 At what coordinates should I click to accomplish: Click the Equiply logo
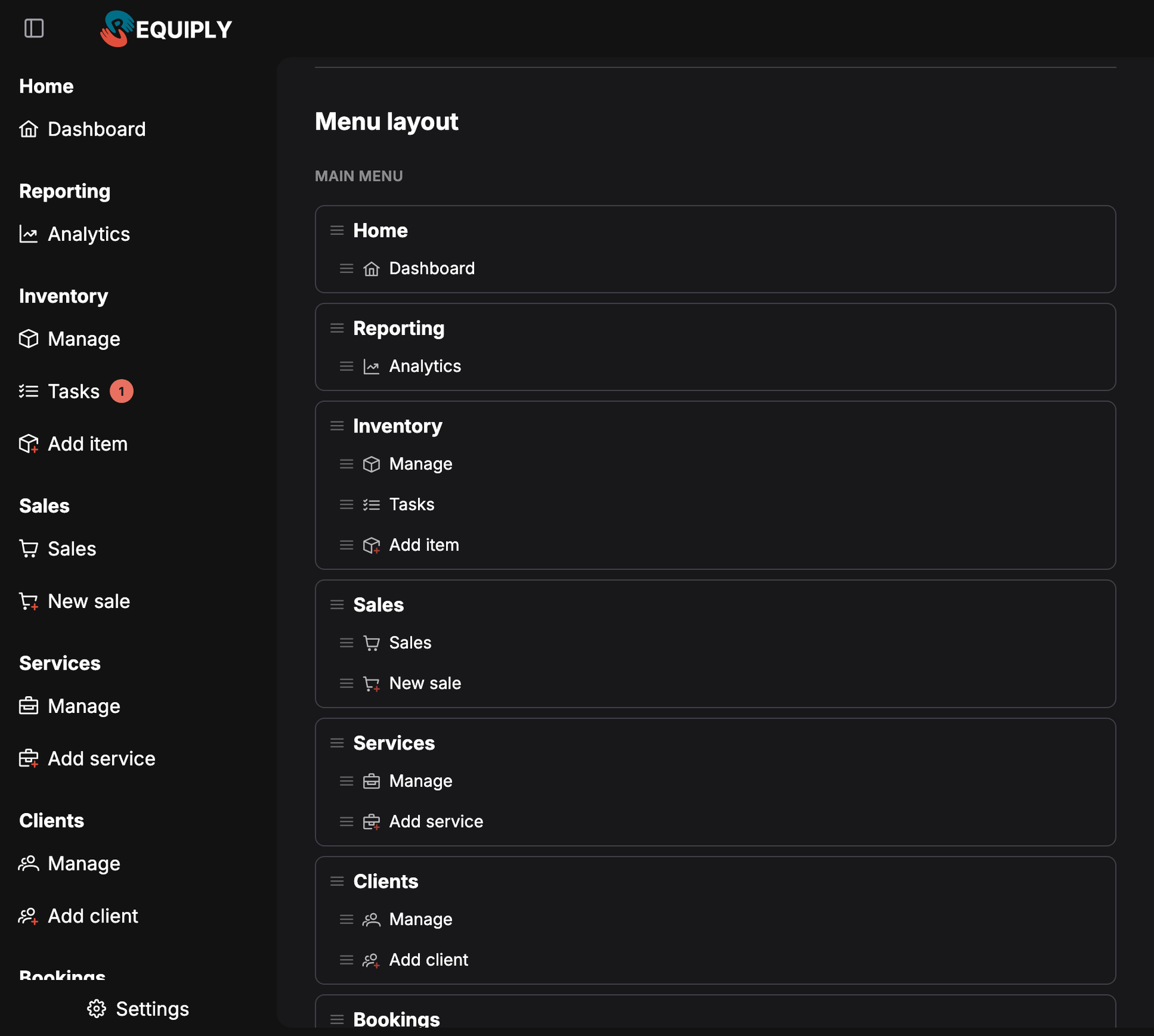click(x=166, y=29)
